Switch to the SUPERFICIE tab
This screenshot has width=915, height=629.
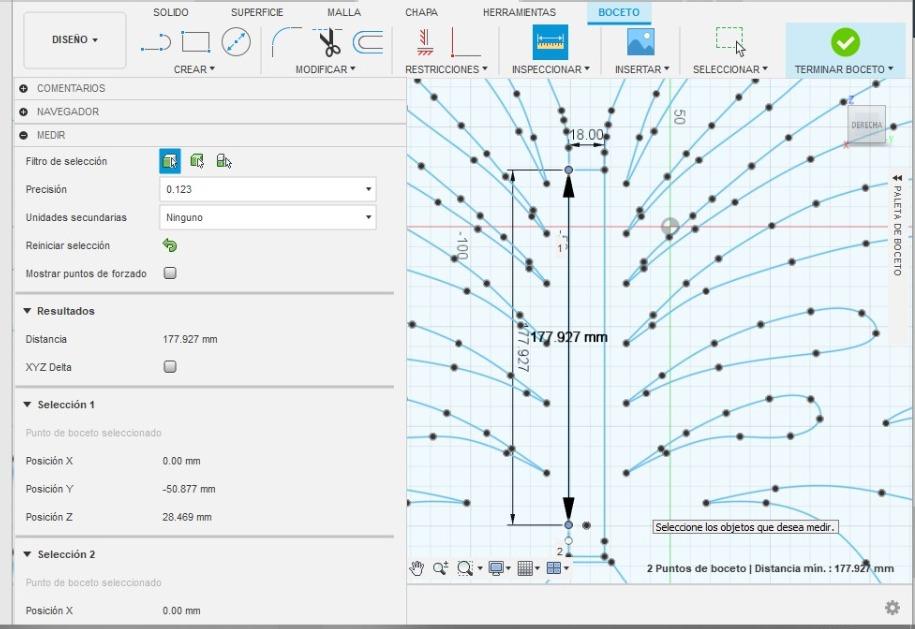point(257,12)
